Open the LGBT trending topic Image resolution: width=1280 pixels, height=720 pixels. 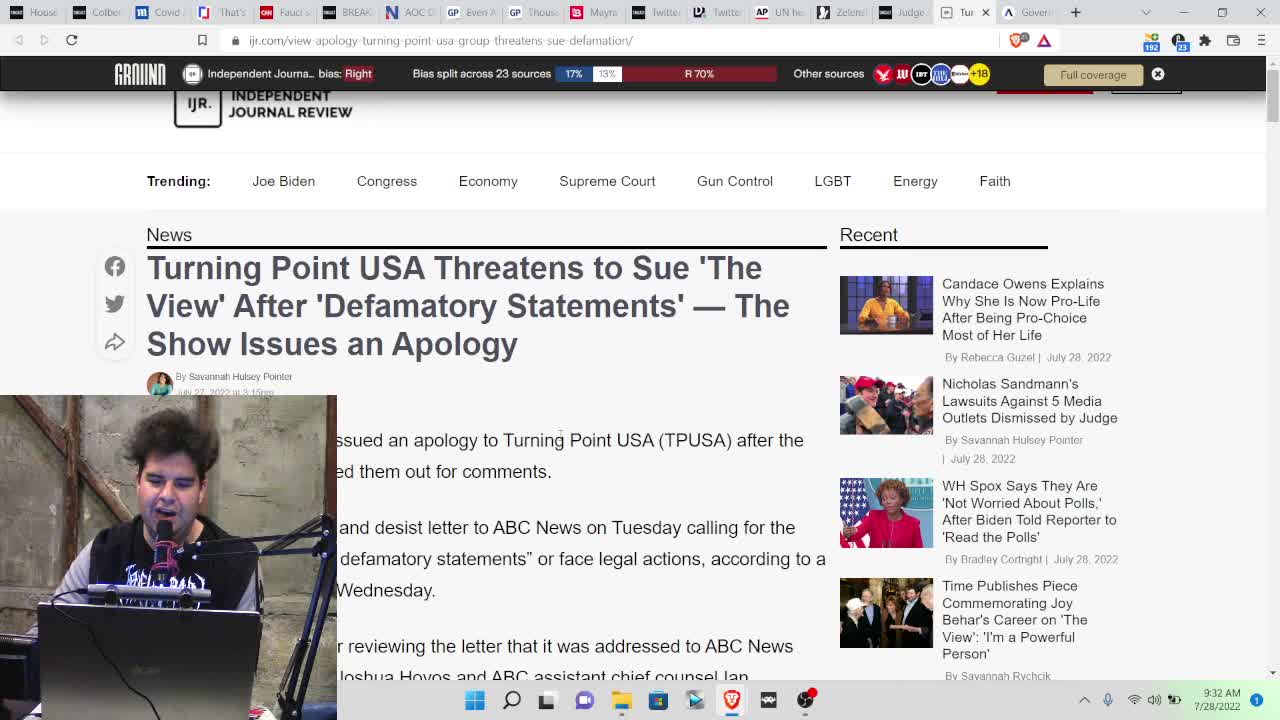pos(832,181)
